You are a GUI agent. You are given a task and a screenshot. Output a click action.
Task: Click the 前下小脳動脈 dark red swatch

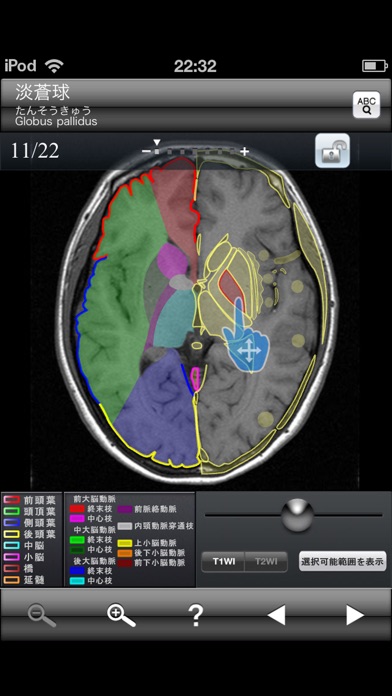(x=124, y=563)
